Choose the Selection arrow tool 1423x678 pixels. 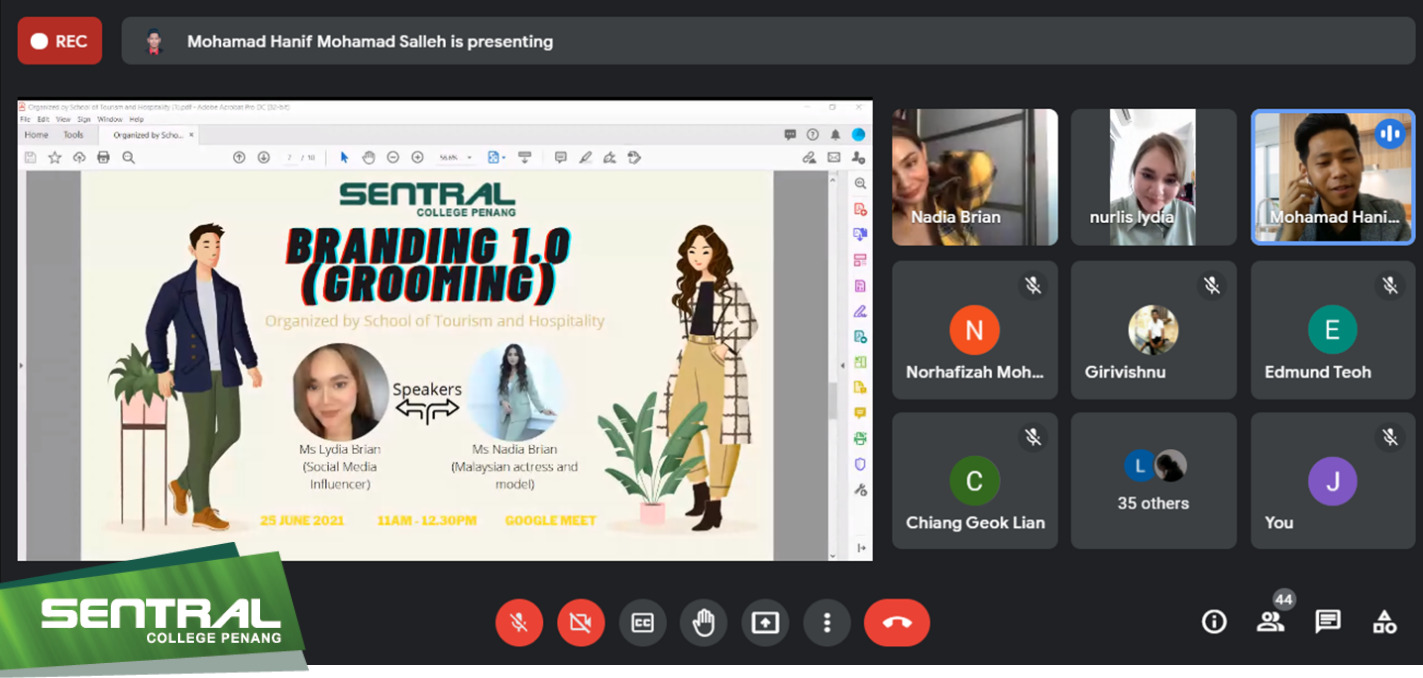tap(344, 157)
